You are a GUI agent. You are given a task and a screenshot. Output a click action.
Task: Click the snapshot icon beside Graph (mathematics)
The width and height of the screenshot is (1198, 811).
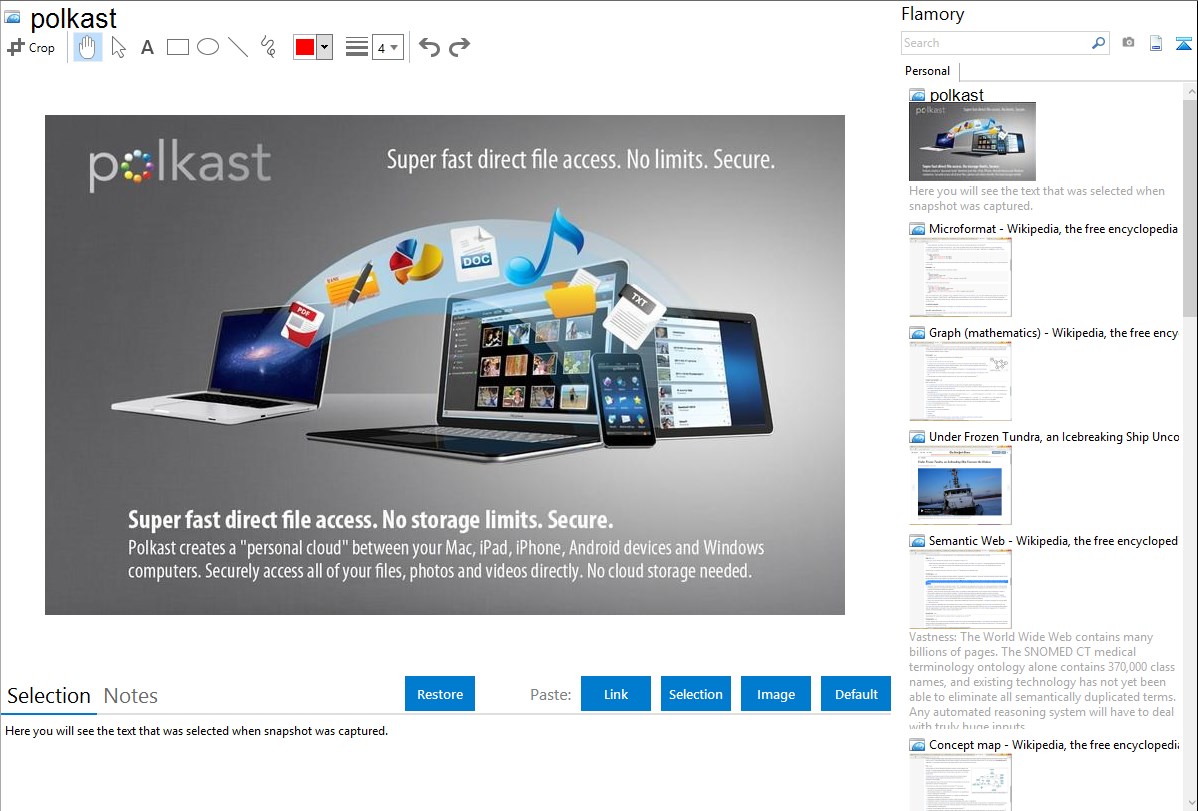coord(918,333)
